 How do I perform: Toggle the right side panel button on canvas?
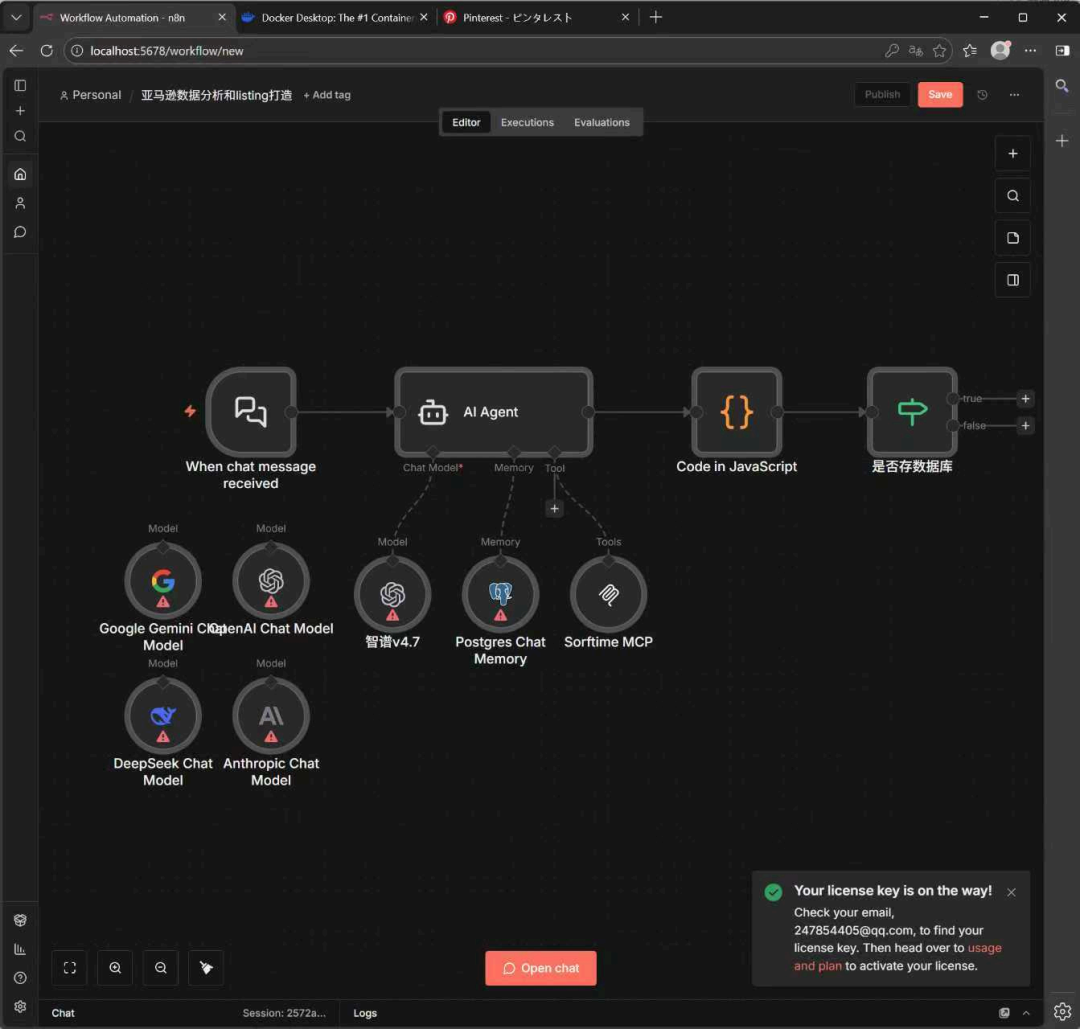point(1012,280)
